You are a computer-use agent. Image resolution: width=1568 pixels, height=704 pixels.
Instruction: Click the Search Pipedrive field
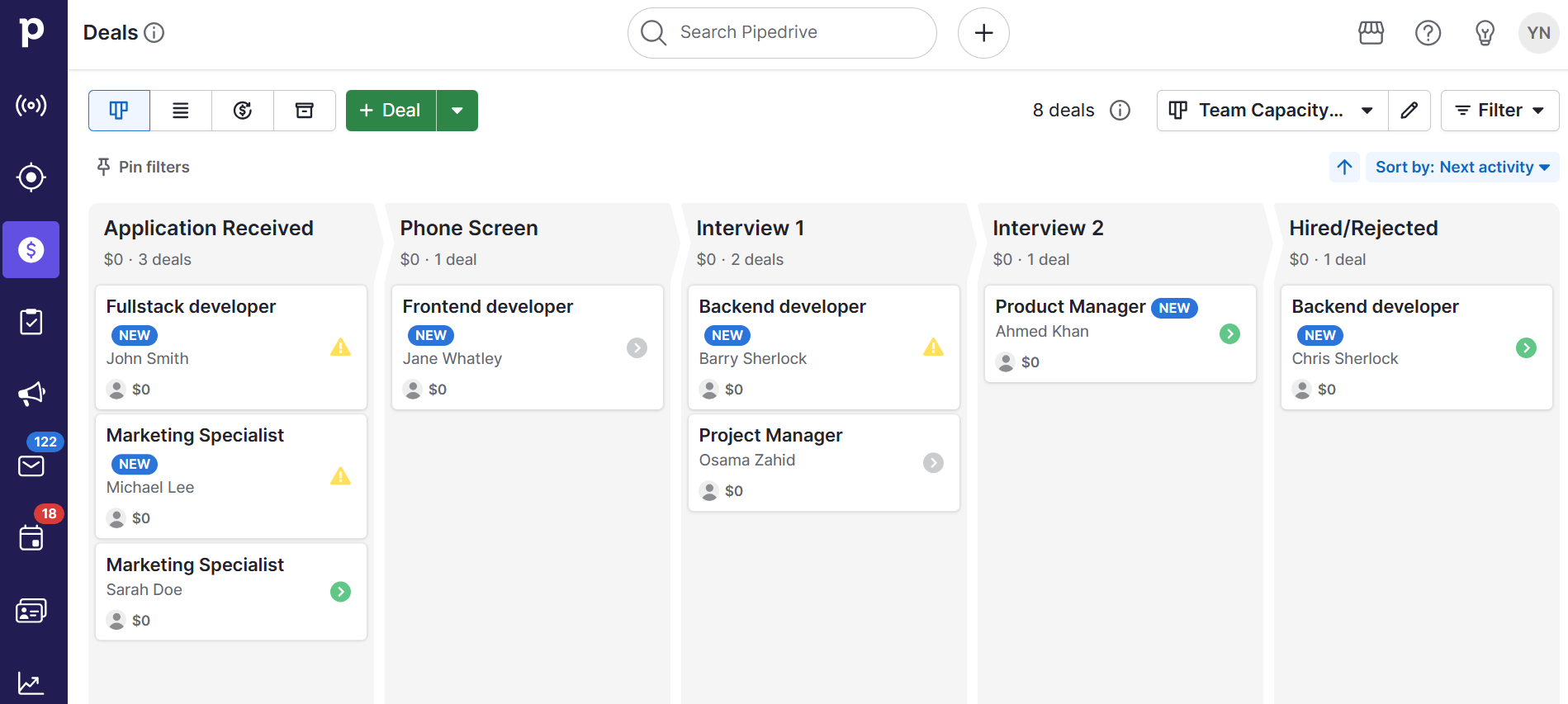[782, 33]
